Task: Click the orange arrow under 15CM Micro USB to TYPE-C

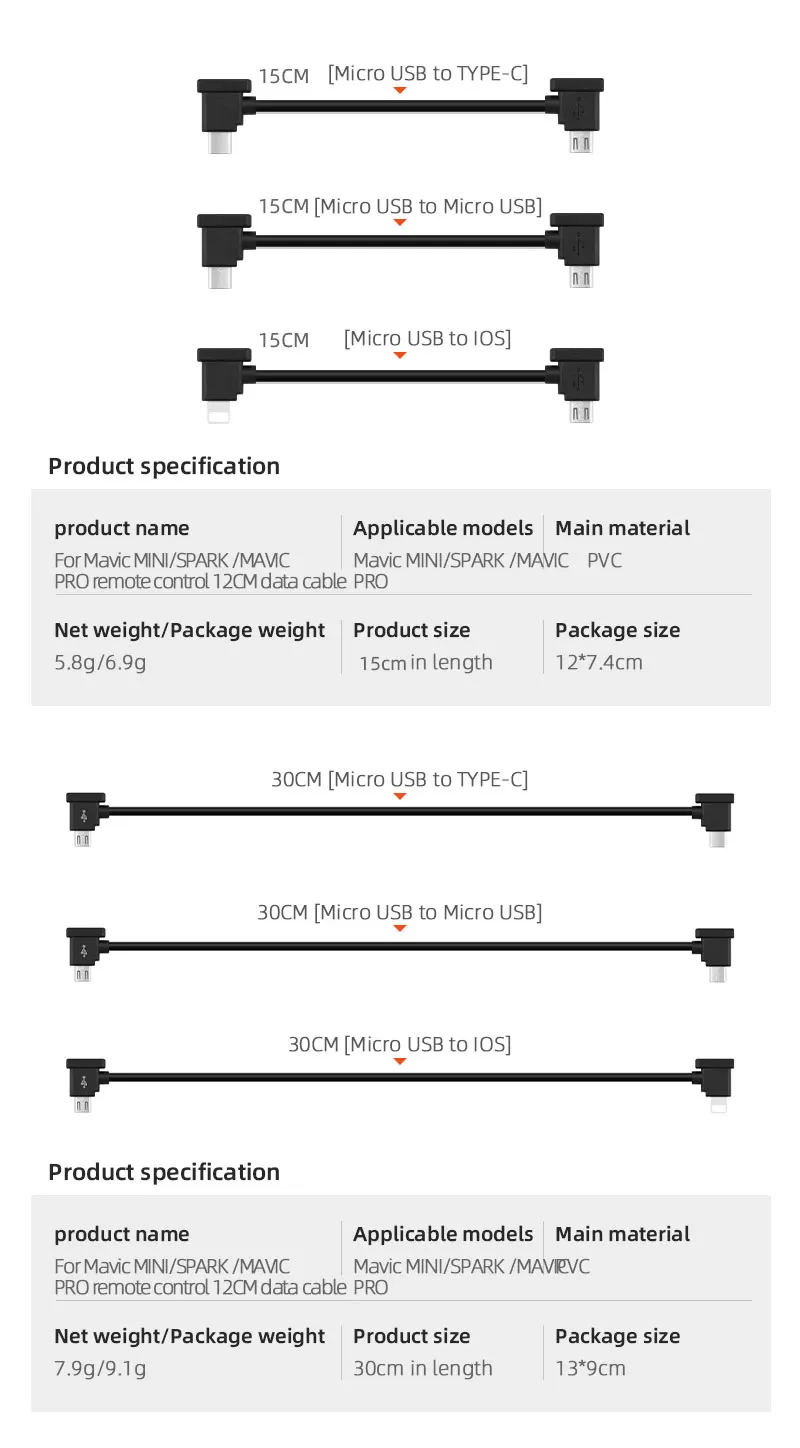Action: 400,90
